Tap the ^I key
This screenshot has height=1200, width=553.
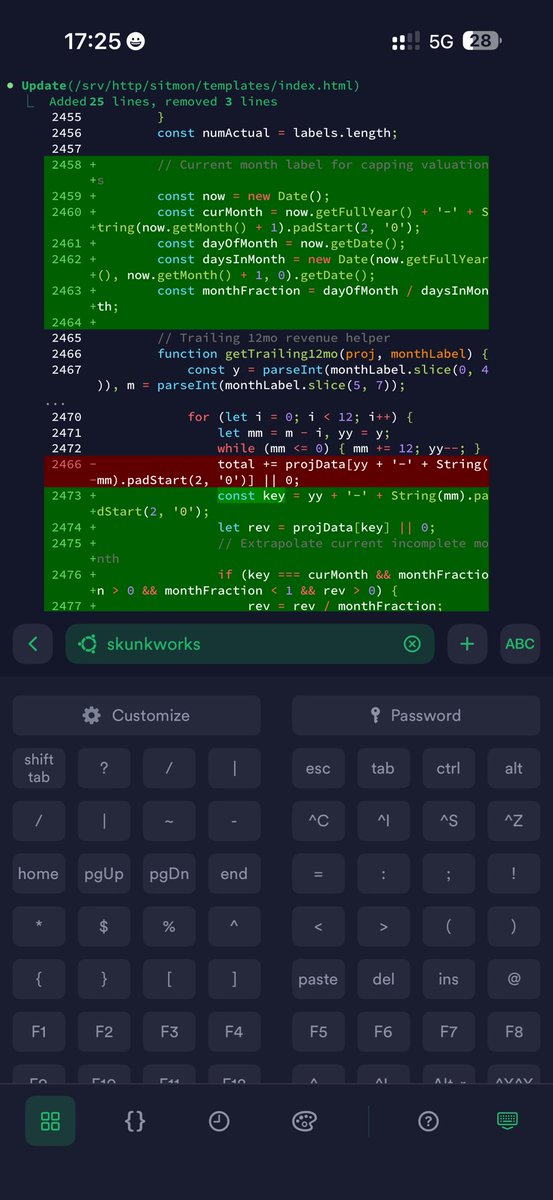point(383,821)
